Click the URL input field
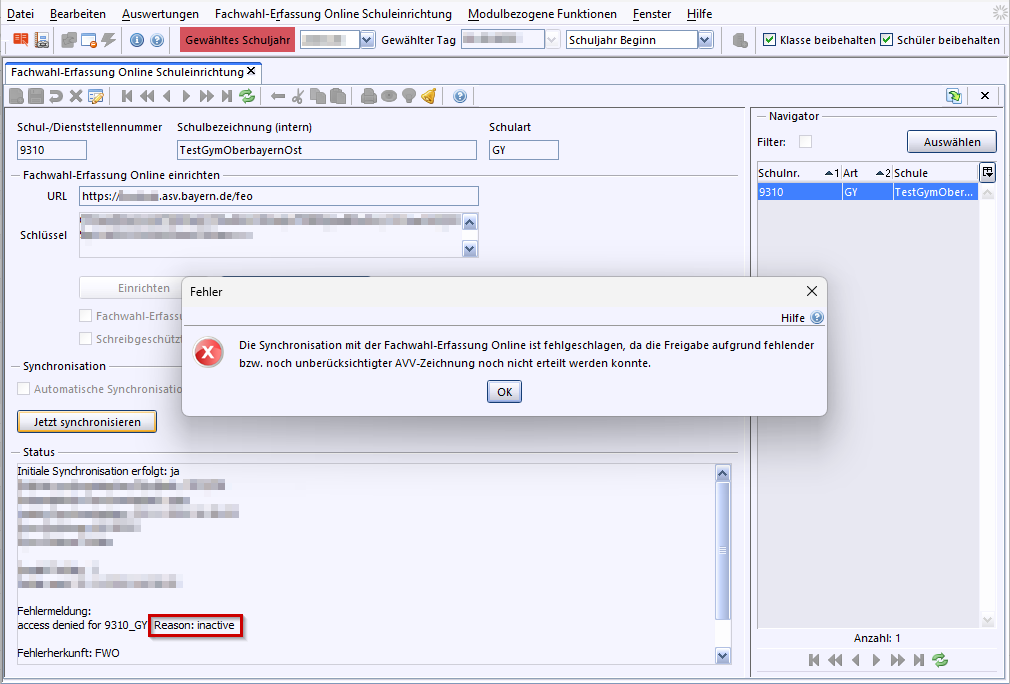Screen dimensions: 1010x684 click(x=279, y=196)
